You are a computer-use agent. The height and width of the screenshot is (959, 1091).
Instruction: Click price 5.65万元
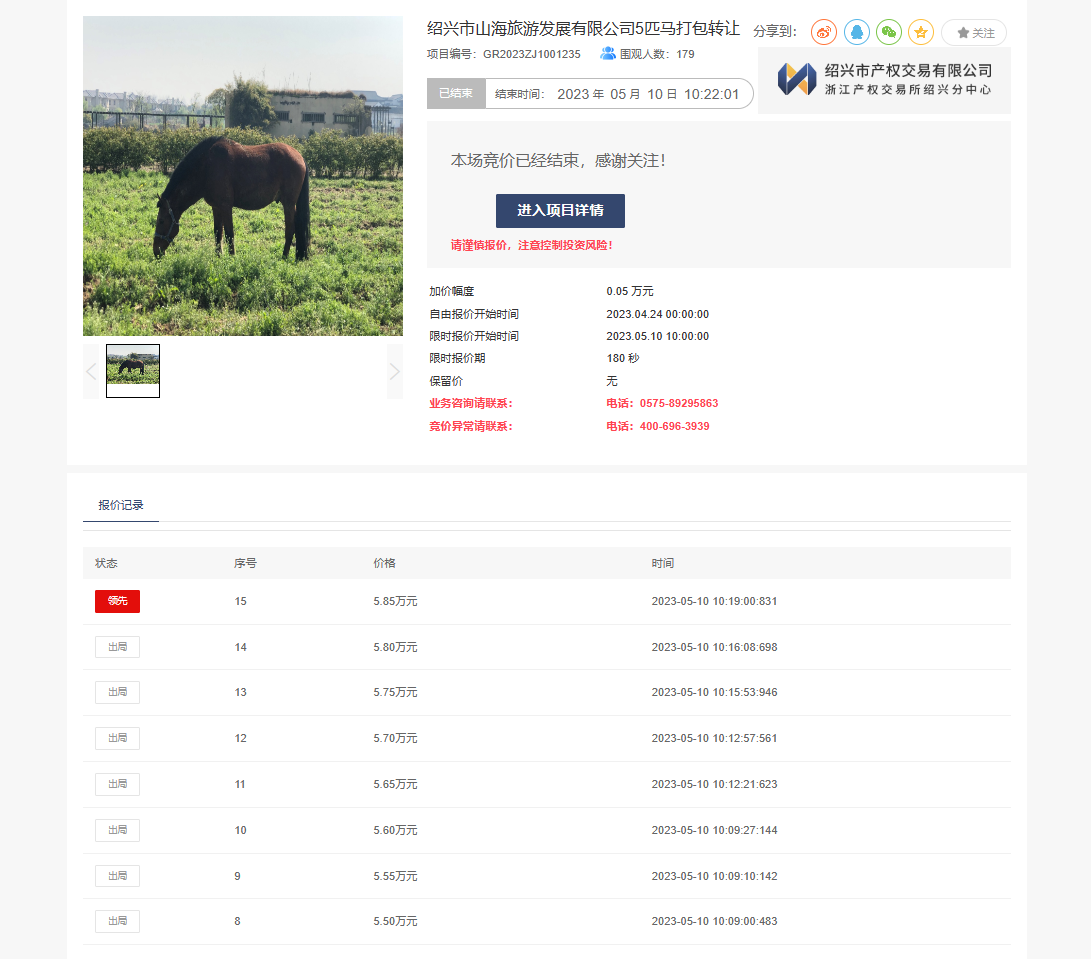pos(395,784)
